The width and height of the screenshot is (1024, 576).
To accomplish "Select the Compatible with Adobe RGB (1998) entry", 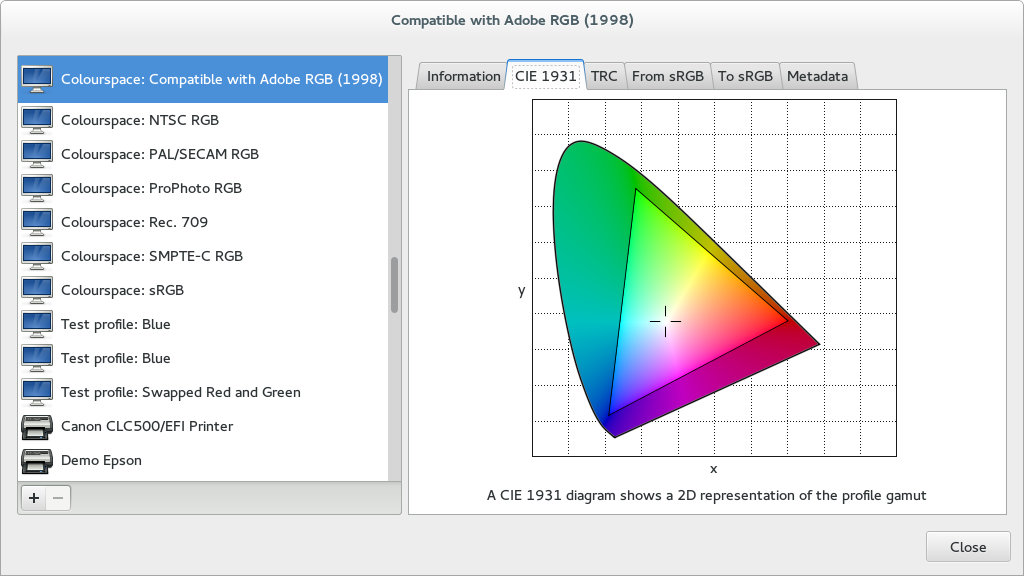I will (222, 79).
